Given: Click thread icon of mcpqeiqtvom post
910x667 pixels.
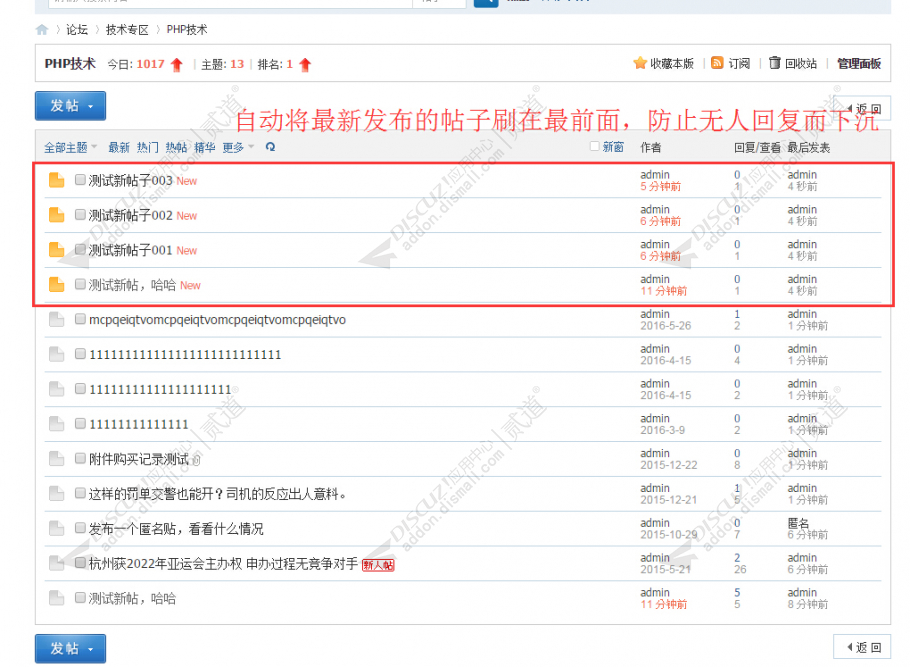Looking at the screenshot, I should pyautogui.click(x=56, y=320).
